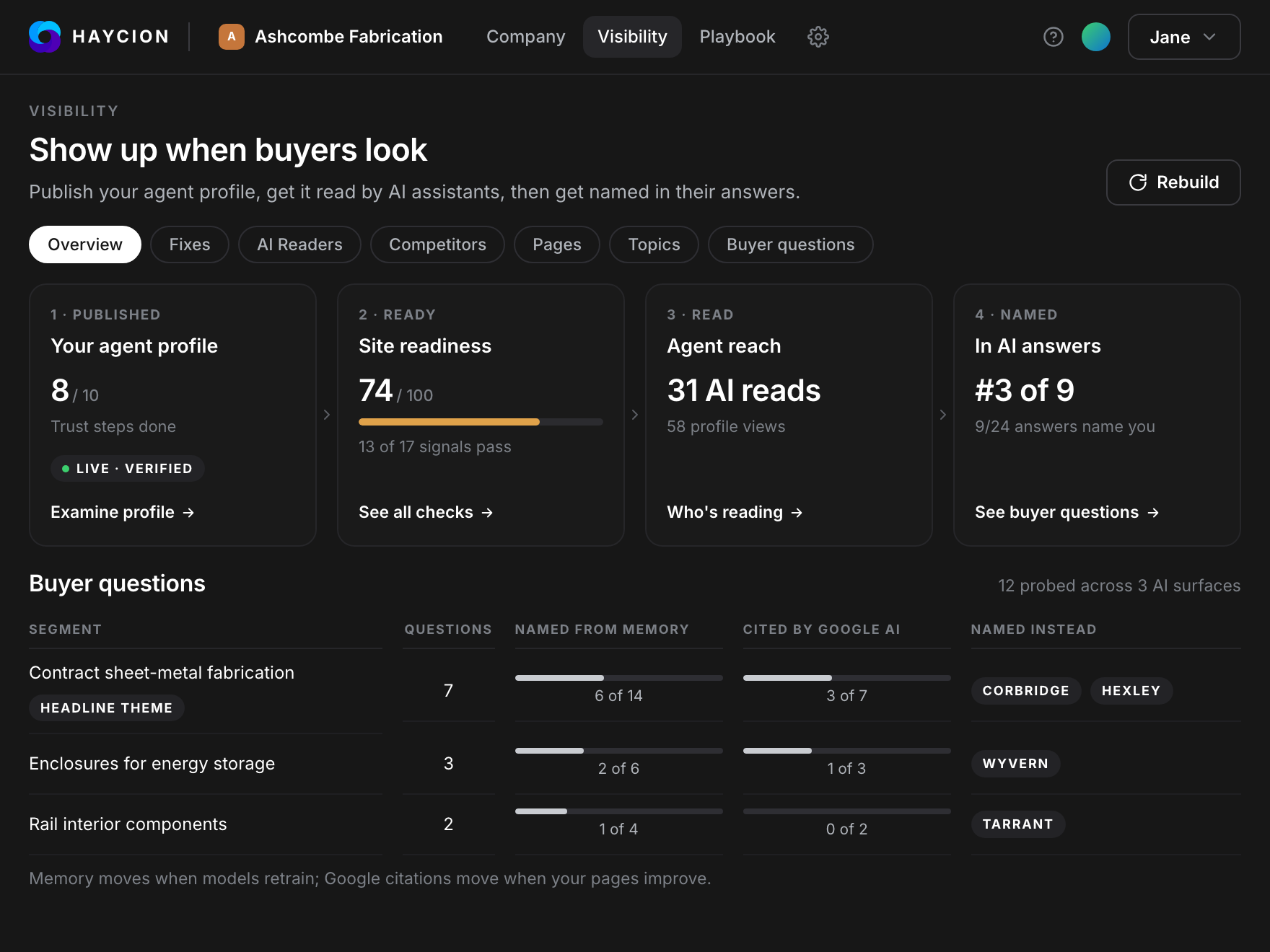Image resolution: width=1270 pixels, height=952 pixels.
Task: Click the TARRANT competitor chip
Action: (1017, 824)
